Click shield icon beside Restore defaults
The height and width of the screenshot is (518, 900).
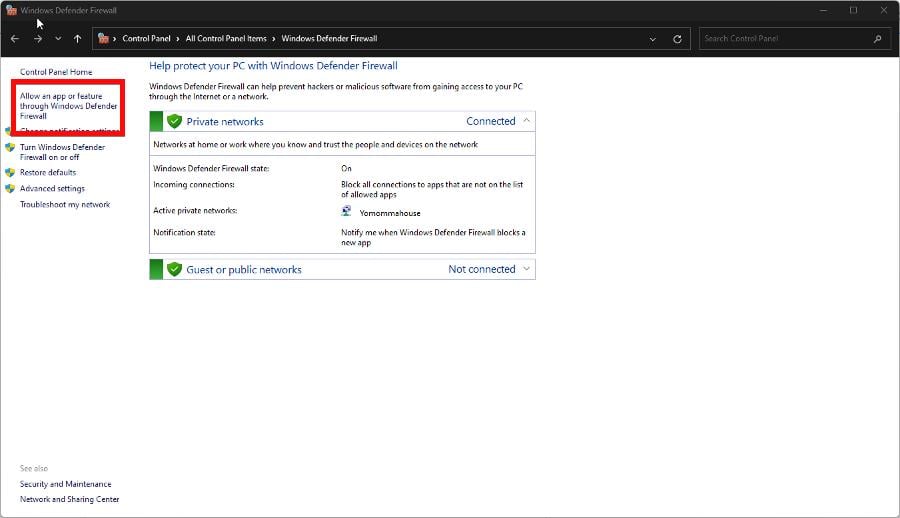pyautogui.click(x=10, y=172)
